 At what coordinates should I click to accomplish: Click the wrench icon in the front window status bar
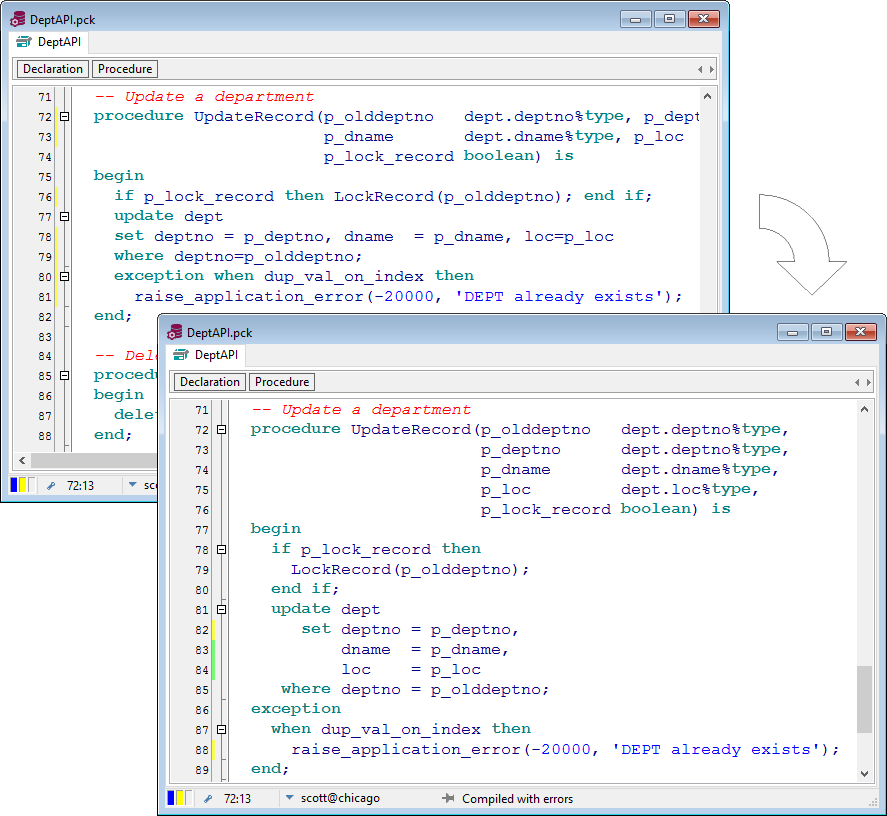208,799
